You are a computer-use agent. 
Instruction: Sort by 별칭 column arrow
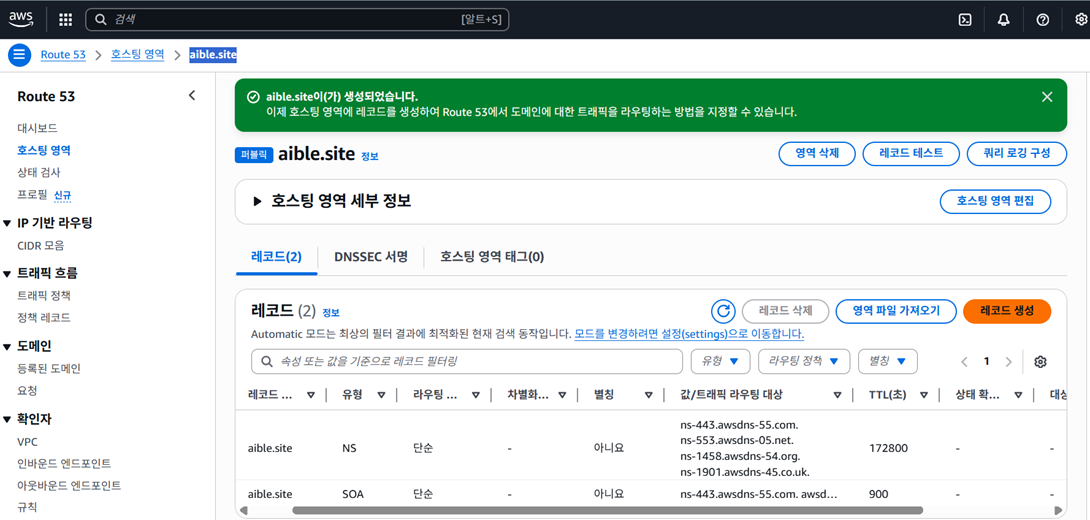(x=649, y=395)
